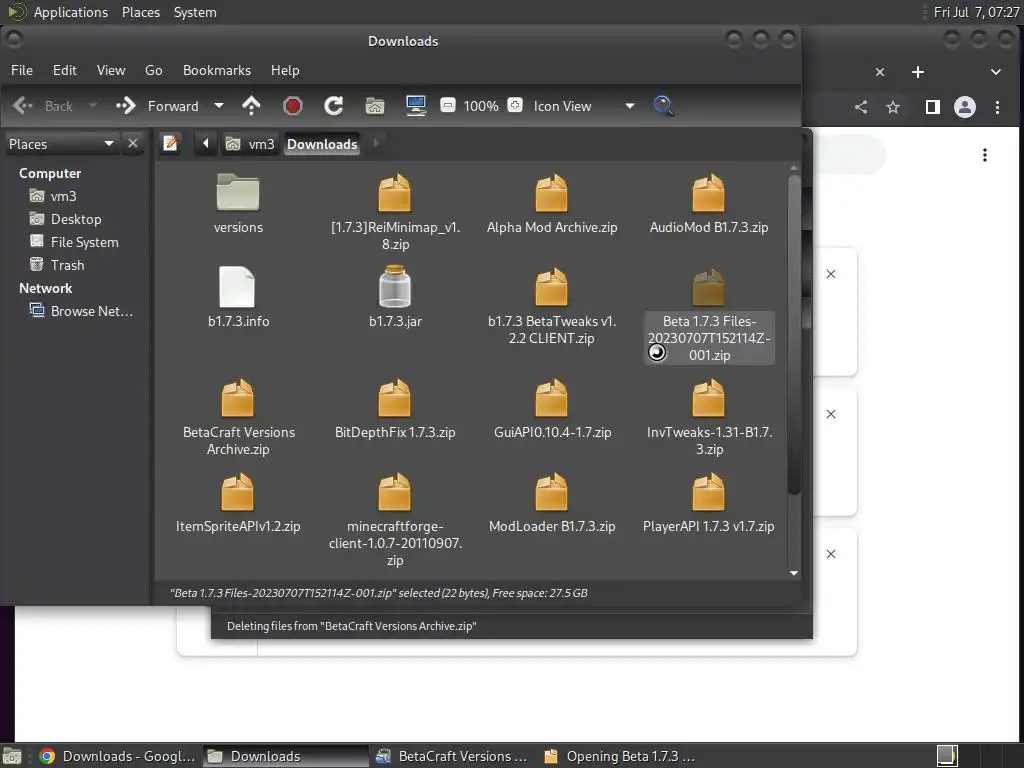Select the b1.7.3.jar file
The height and width of the screenshot is (768, 1024).
pyautogui.click(x=395, y=297)
